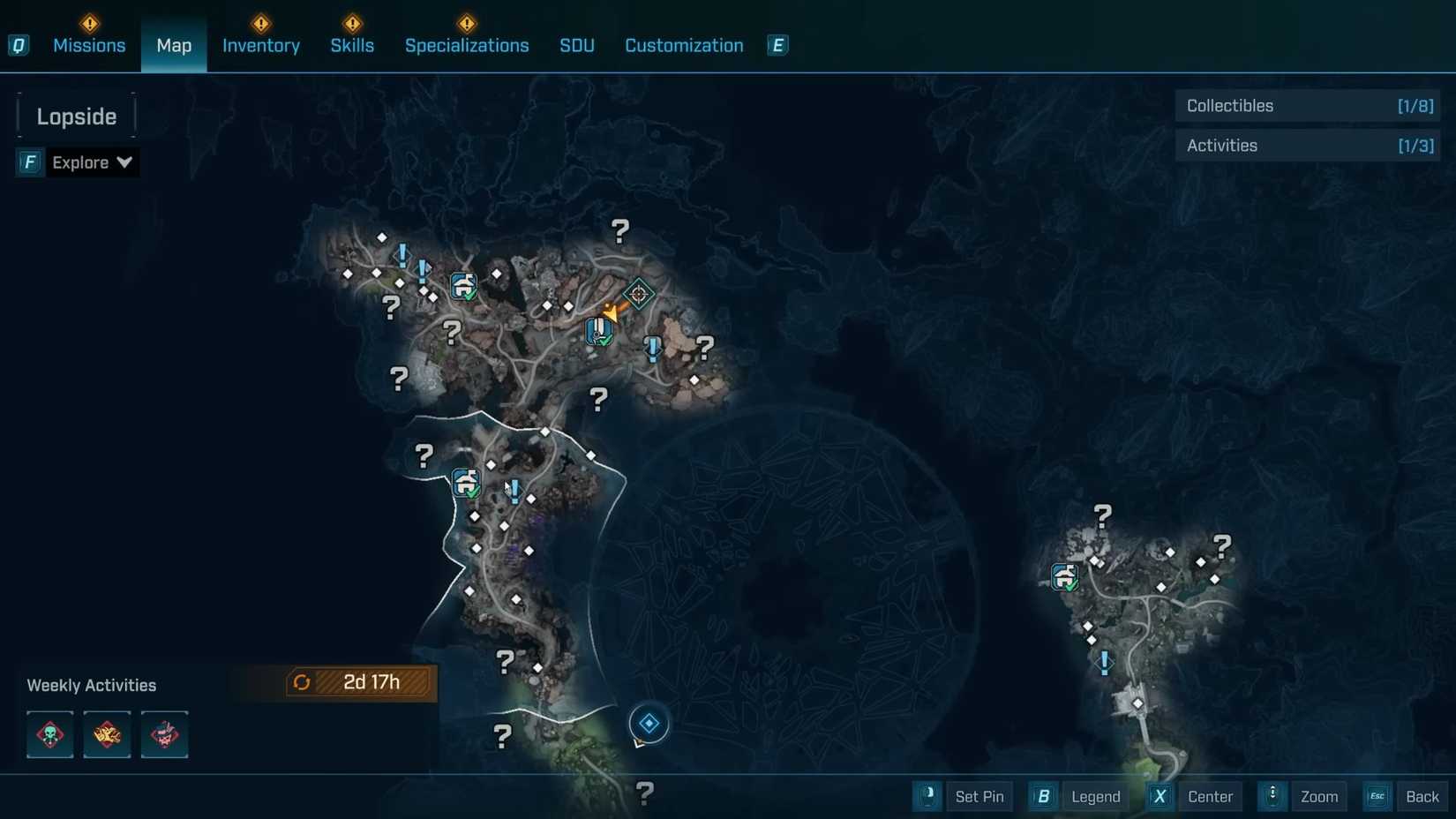The width and height of the screenshot is (1456, 819).
Task: Select the fast travel station icon near Lopside's northwest settlement
Action: click(463, 286)
